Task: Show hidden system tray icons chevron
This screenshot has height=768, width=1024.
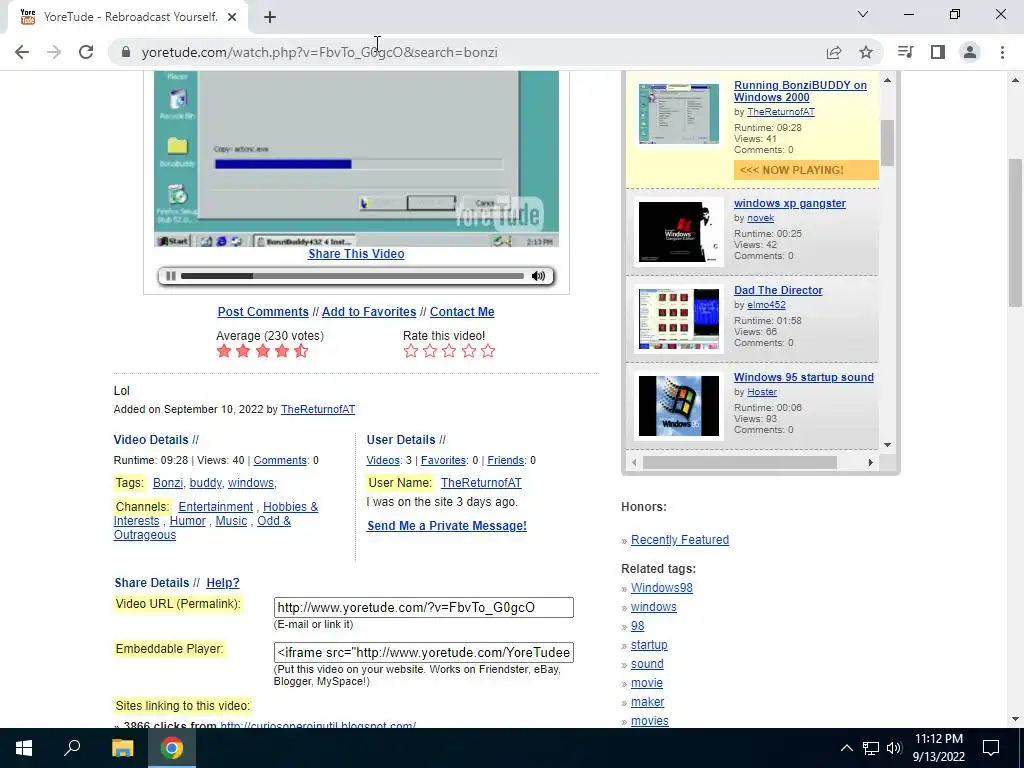Action: (x=846, y=748)
